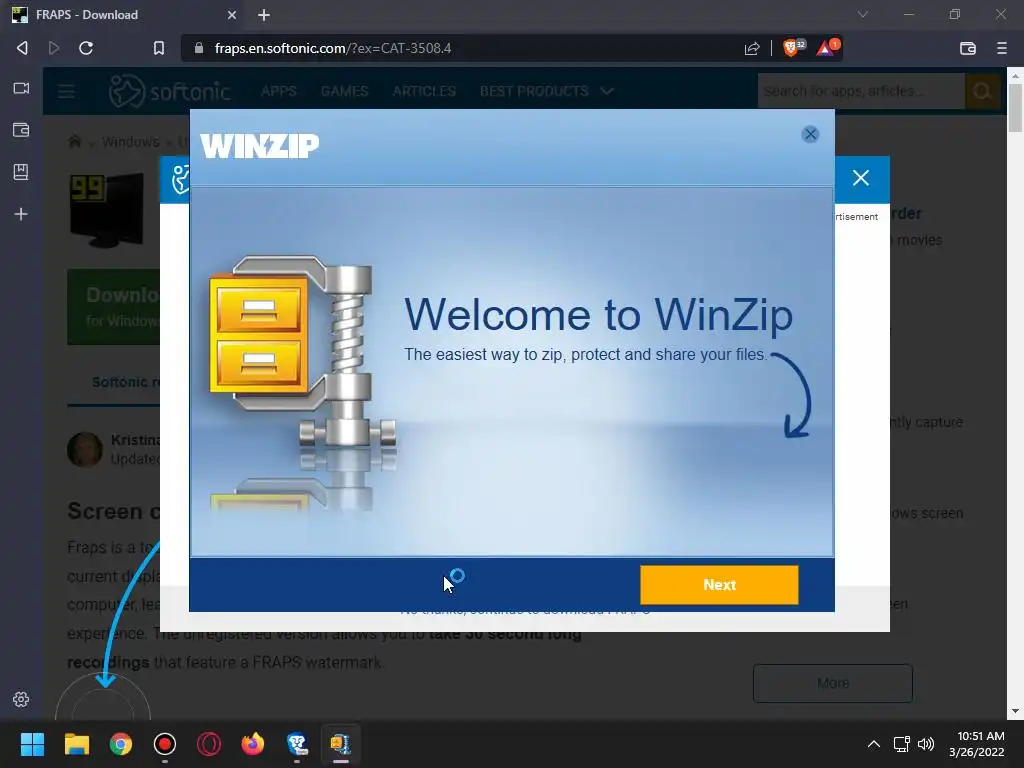Click the Softonic logo

coord(169,91)
